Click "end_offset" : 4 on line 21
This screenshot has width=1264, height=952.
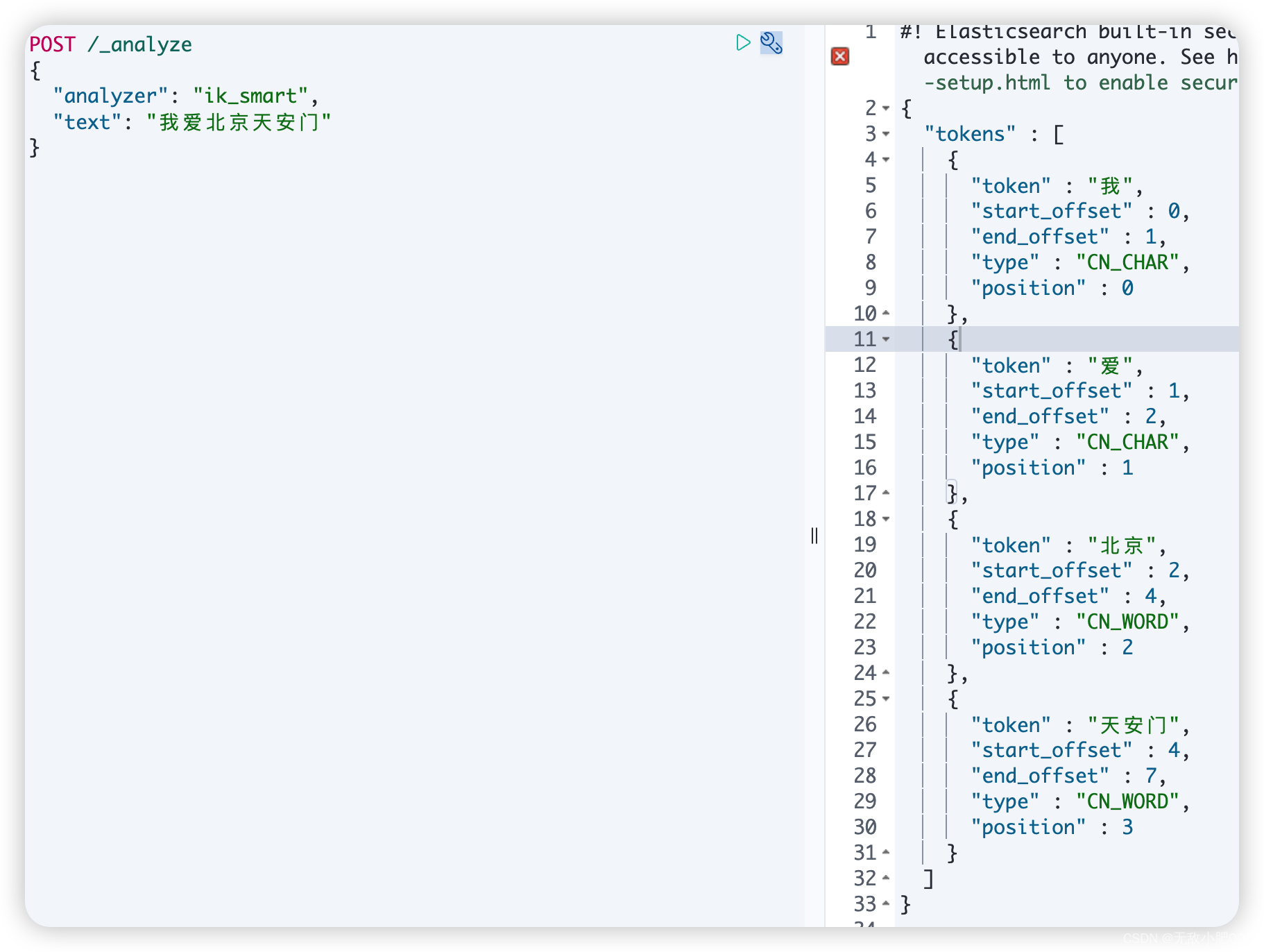click(x=1068, y=596)
